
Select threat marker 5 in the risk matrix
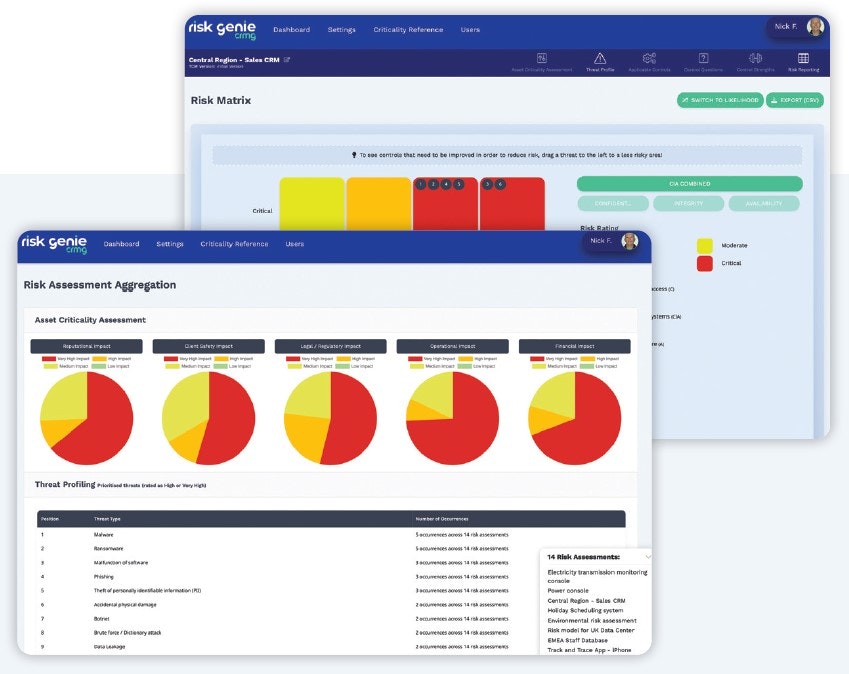(x=458, y=185)
